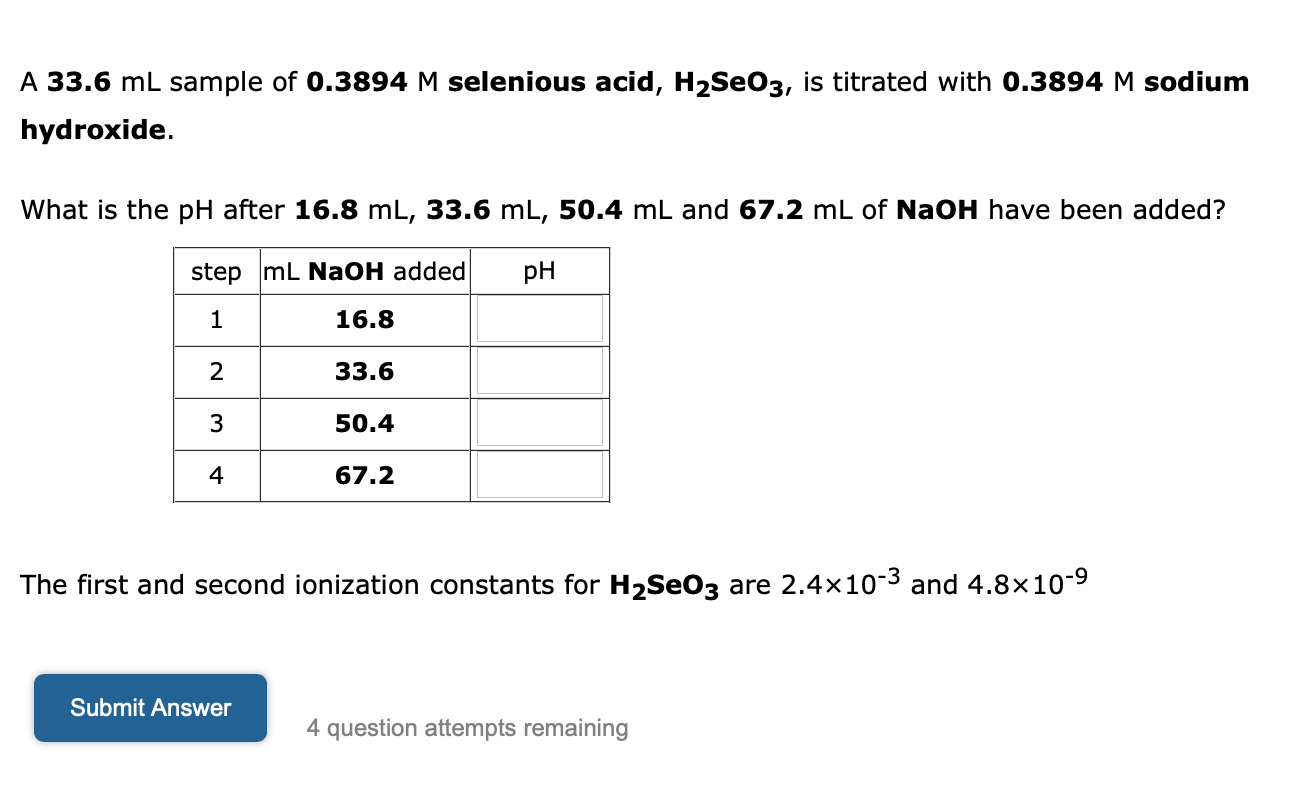Select the 16.8 mL table cell
Screen dimensions: 1310x806
point(364,319)
